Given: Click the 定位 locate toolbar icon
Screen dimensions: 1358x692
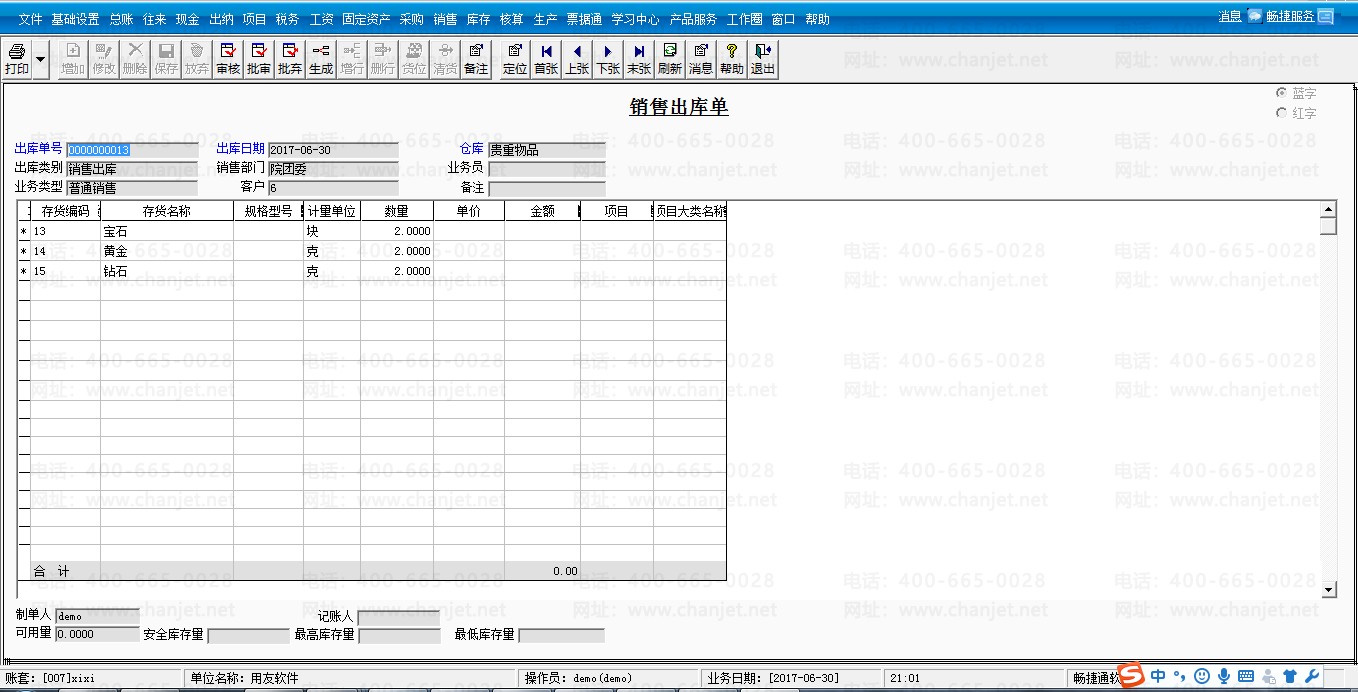Looking at the screenshot, I should [x=515, y=59].
